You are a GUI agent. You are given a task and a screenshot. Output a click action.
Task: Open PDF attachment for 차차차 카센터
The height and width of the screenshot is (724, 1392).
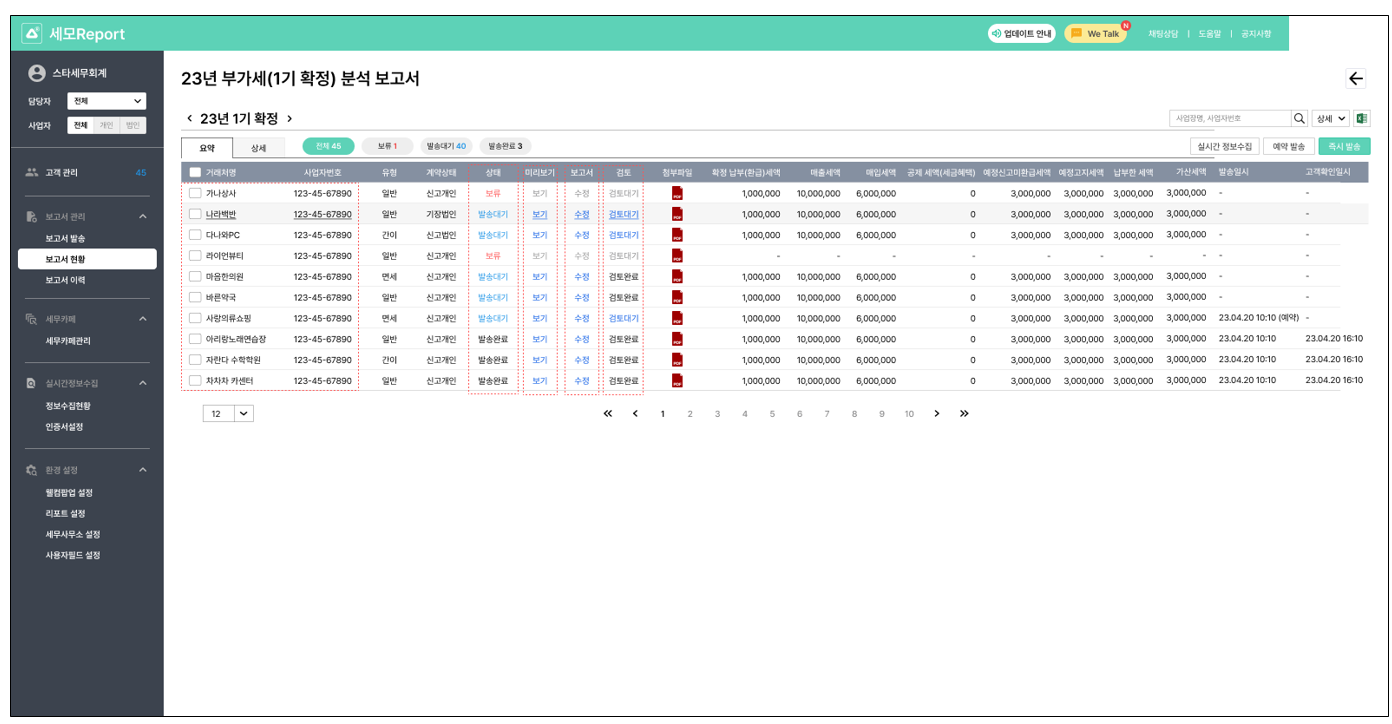click(x=677, y=381)
